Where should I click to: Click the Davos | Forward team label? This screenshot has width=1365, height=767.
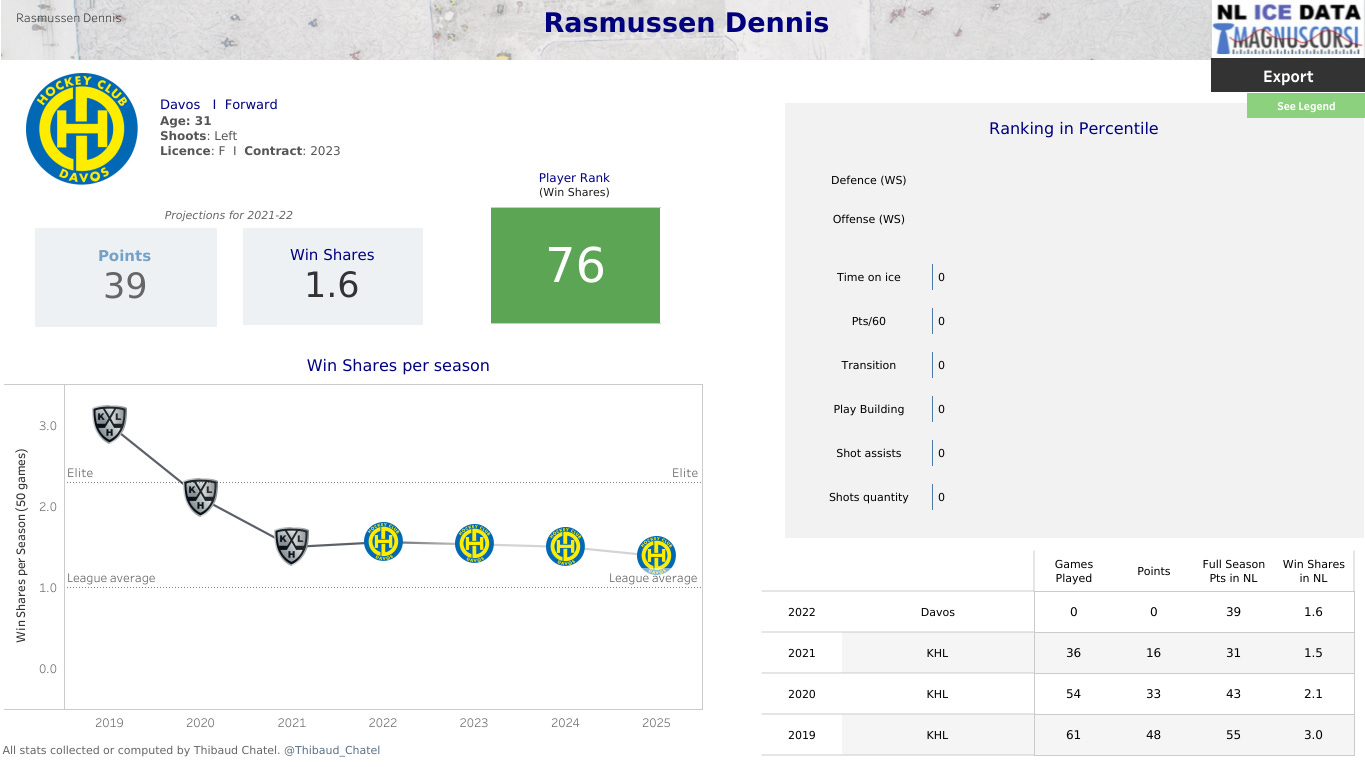point(219,104)
